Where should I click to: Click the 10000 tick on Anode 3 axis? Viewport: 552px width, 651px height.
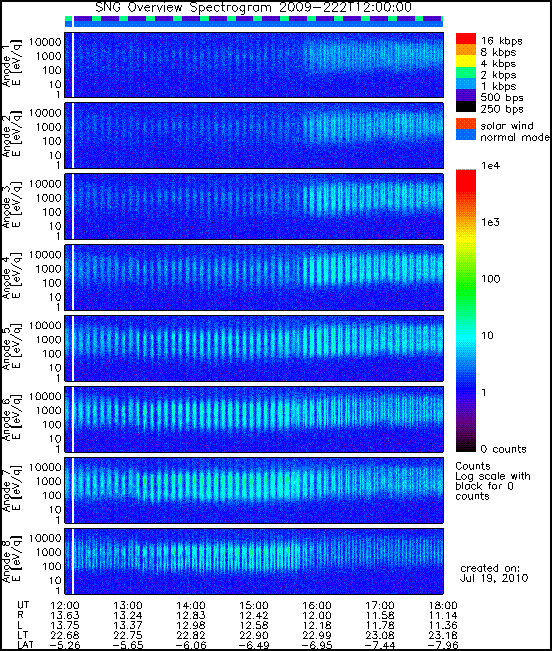[45, 184]
